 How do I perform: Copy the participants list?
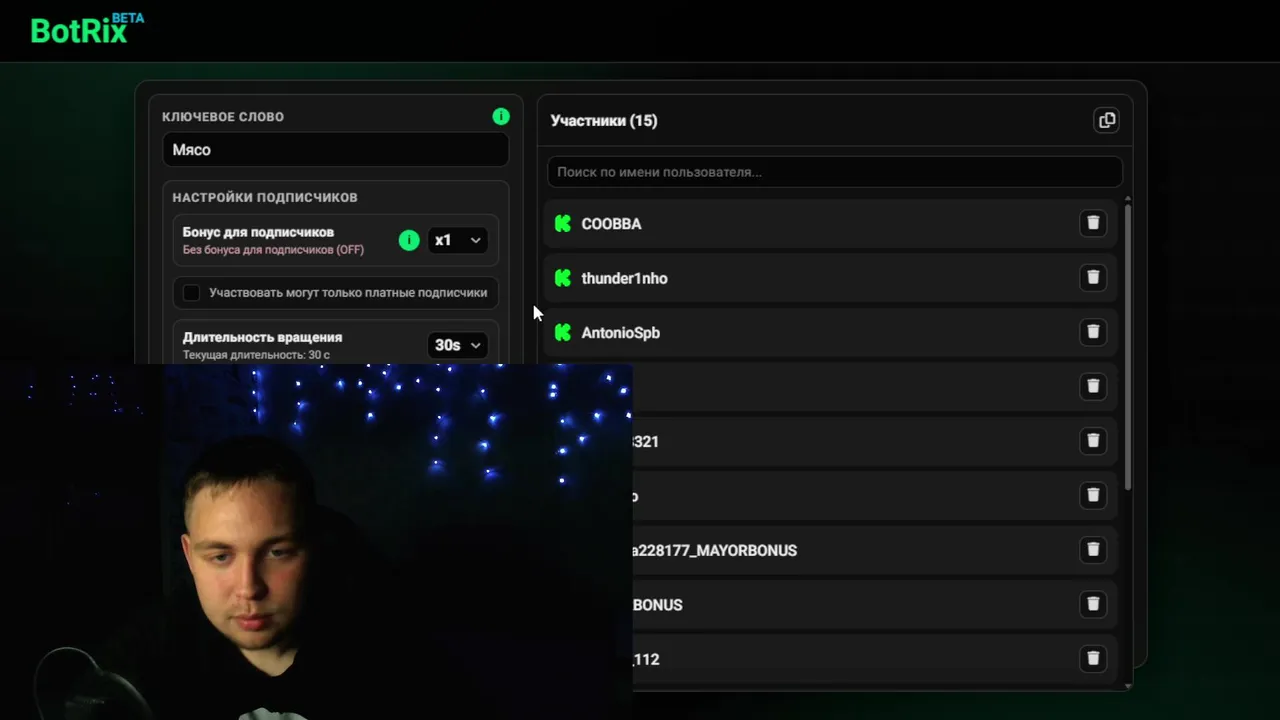pos(1106,120)
